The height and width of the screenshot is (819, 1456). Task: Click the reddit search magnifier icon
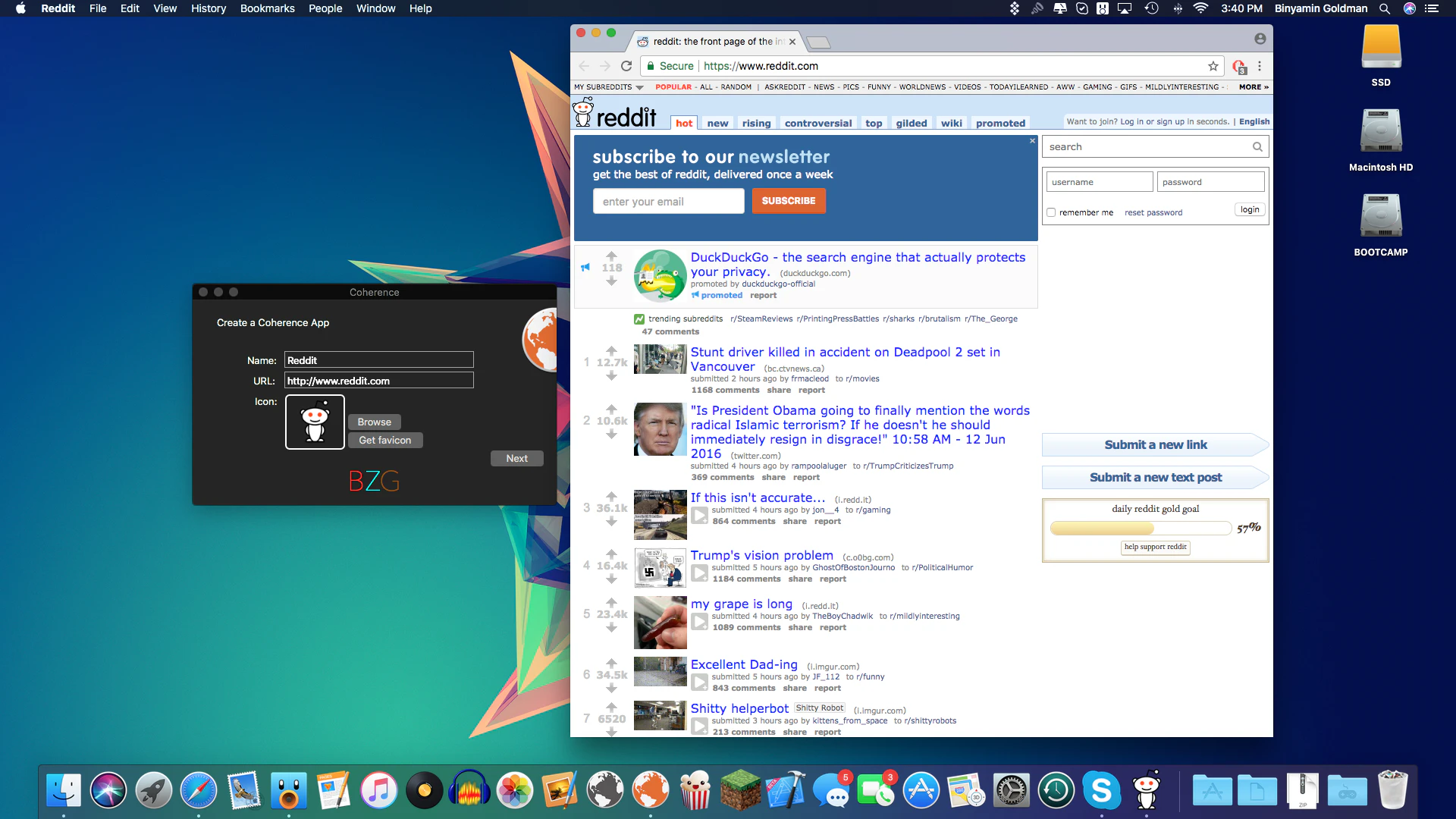point(1257,147)
